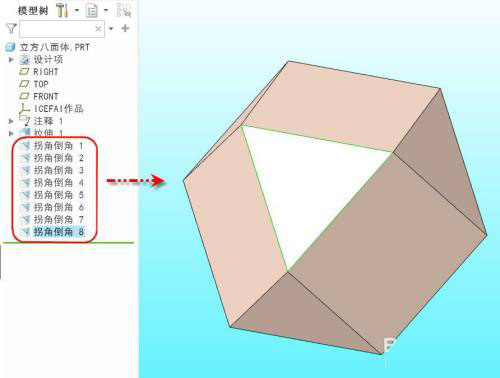Select coordinate system ICEFAI作品
Viewport: 500px width, 378px height.
tap(58, 109)
